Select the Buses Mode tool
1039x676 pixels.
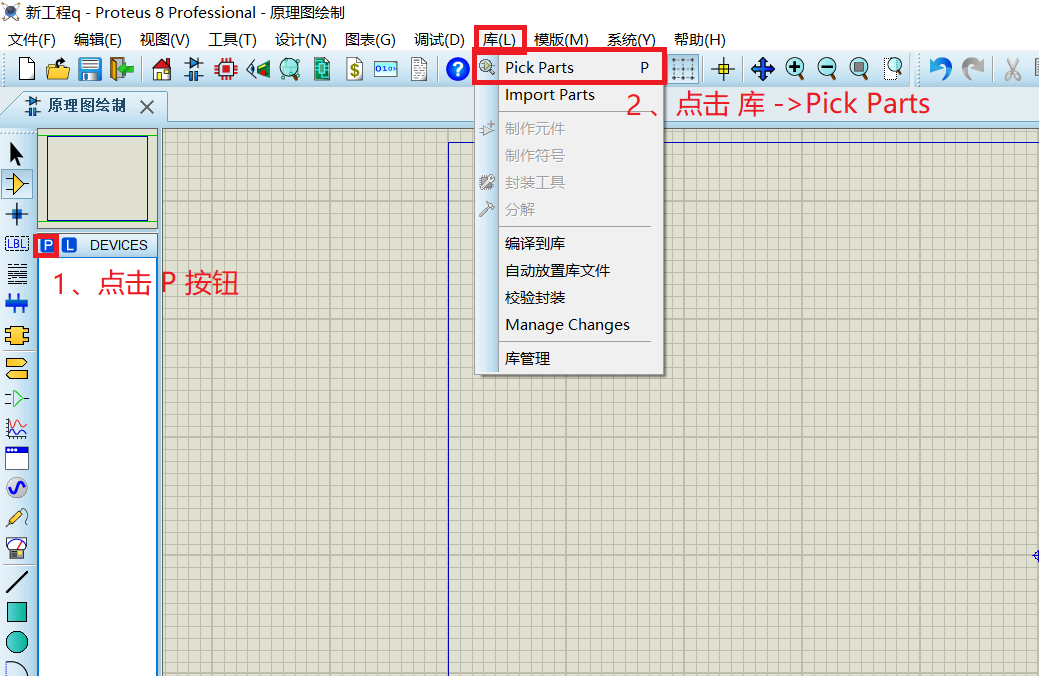point(17,304)
